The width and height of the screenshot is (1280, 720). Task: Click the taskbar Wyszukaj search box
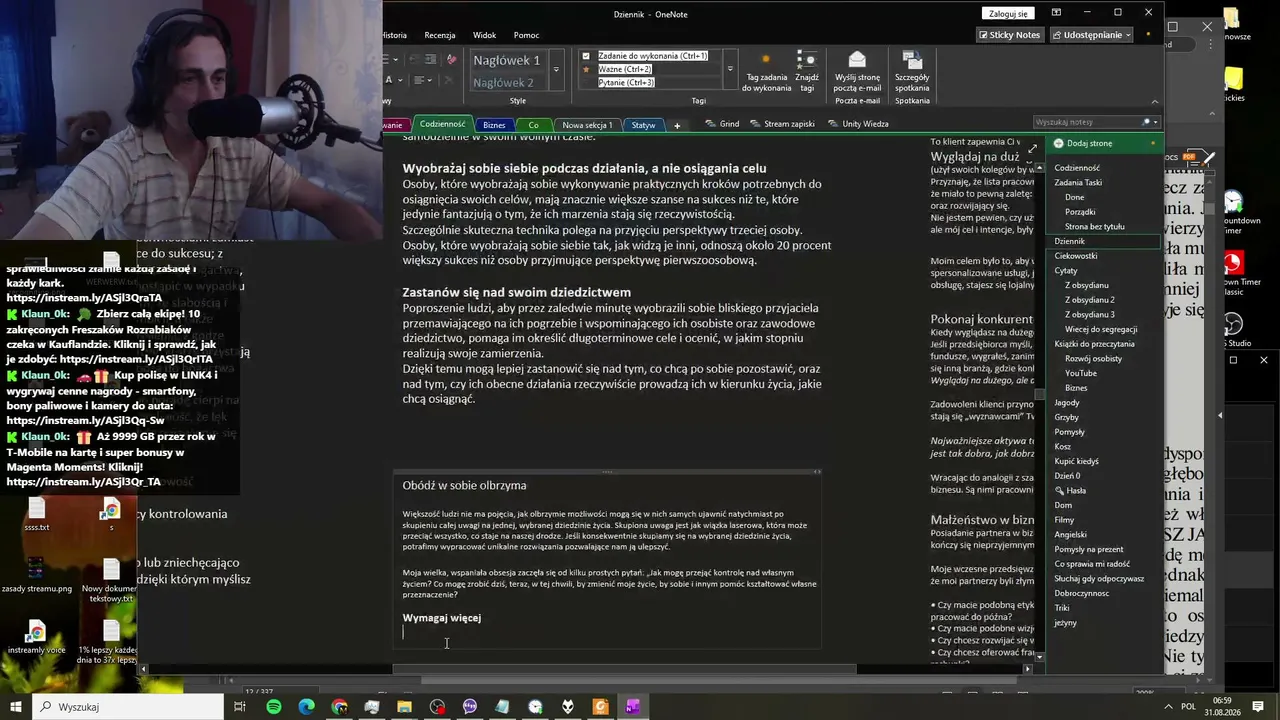pos(129,707)
